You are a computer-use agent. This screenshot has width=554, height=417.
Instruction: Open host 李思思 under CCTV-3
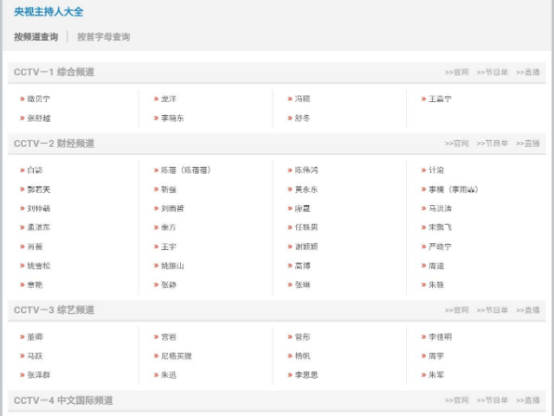tap(306, 375)
